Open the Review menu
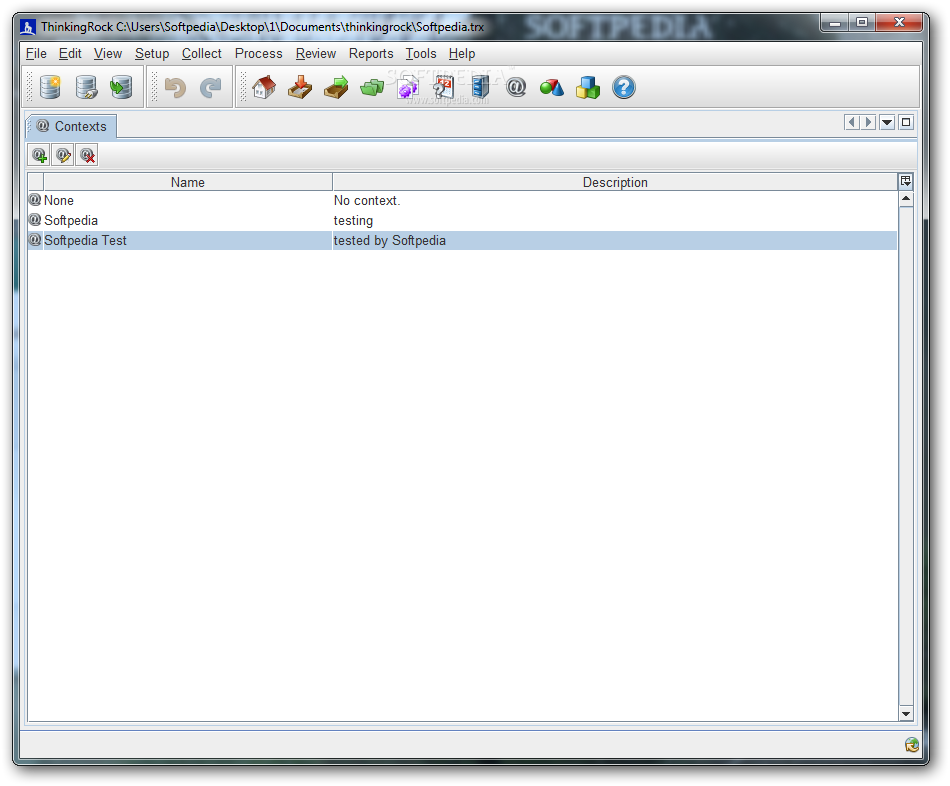950x786 pixels. (316, 53)
